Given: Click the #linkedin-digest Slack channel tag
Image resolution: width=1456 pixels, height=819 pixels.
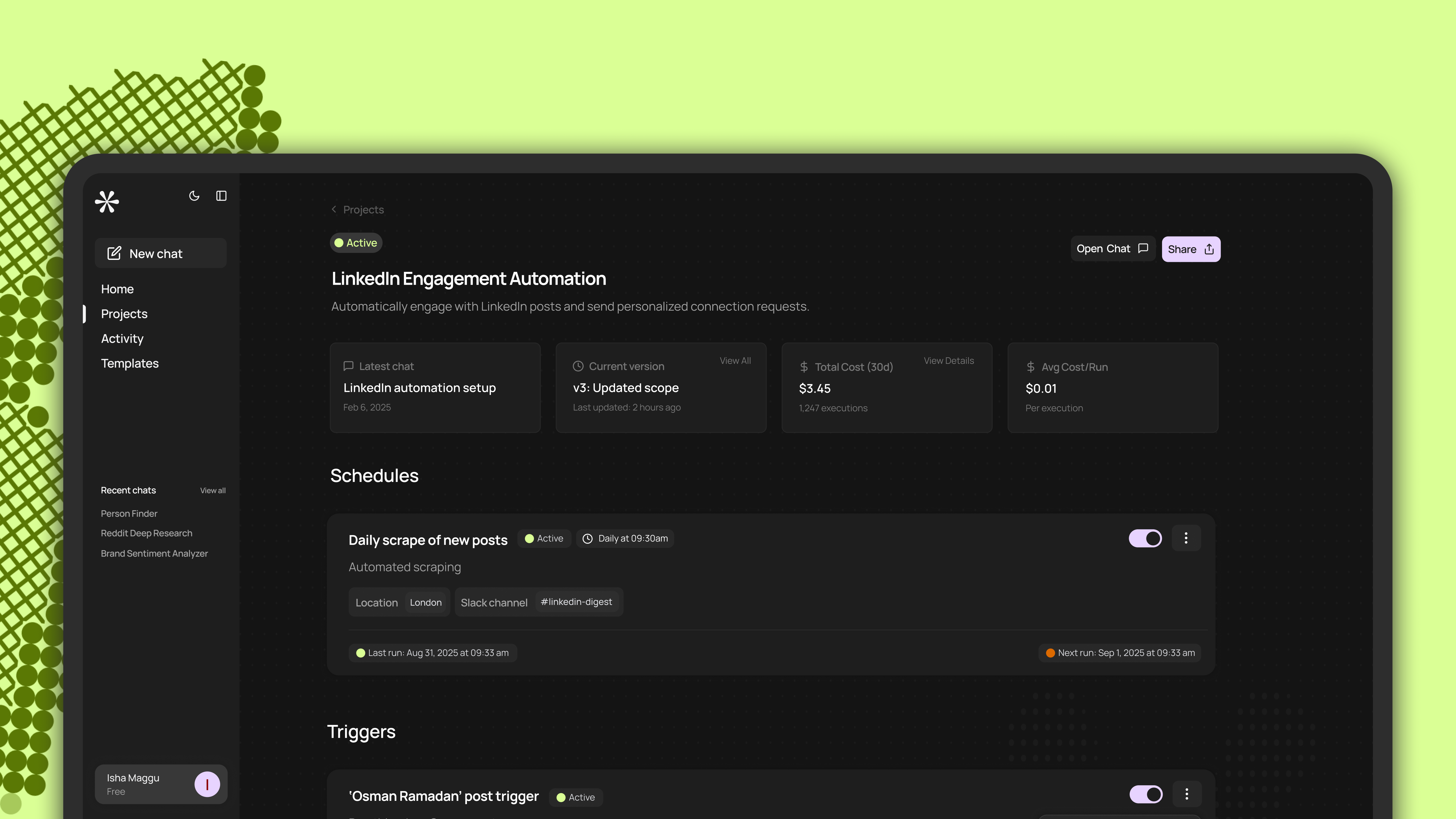Looking at the screenshot, I should pos(576,602).
